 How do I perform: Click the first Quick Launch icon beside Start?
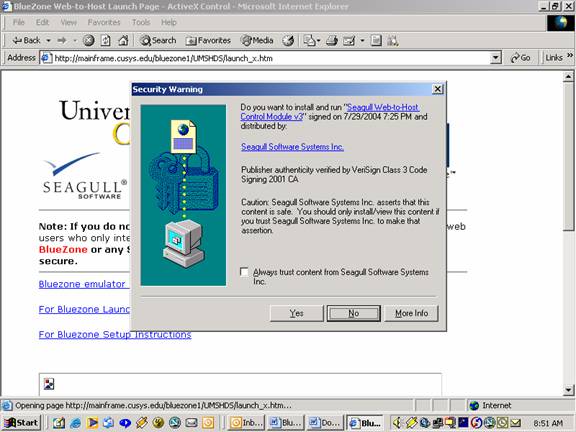(58, 423)
